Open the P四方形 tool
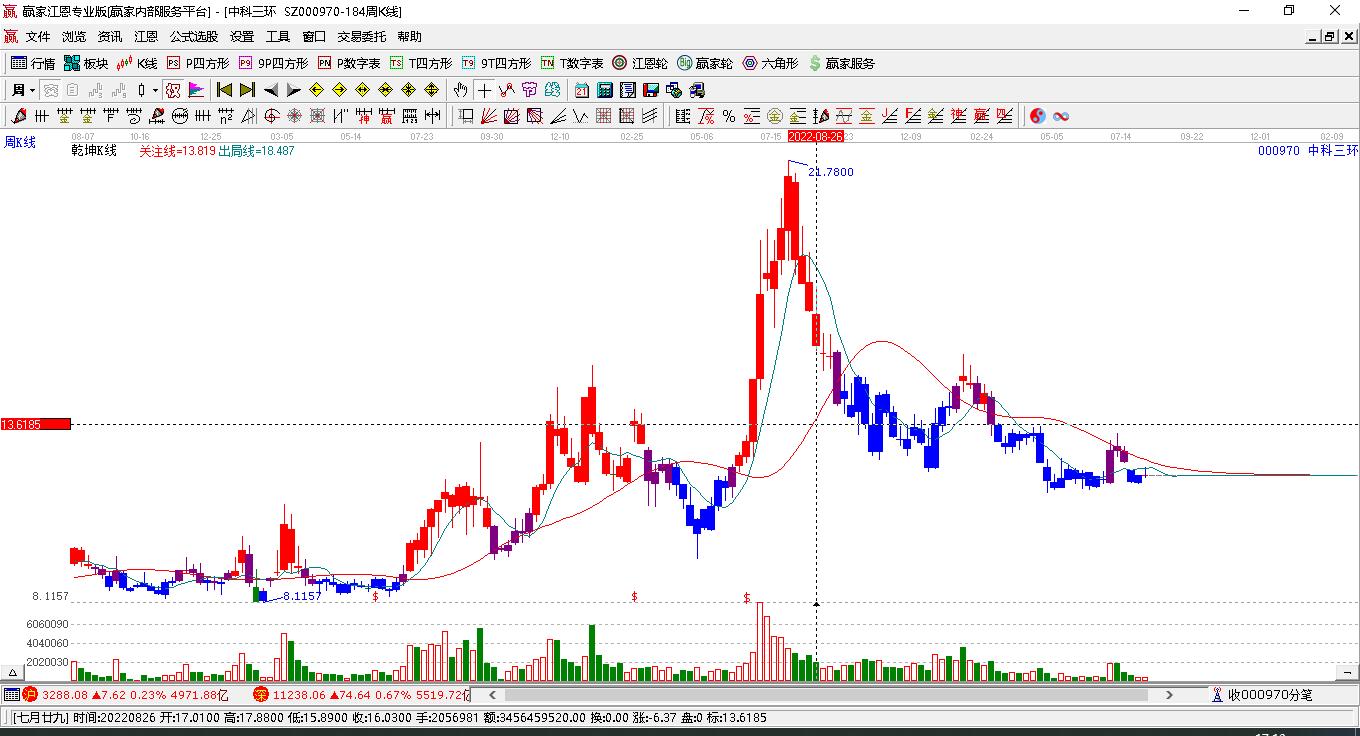 198,63
